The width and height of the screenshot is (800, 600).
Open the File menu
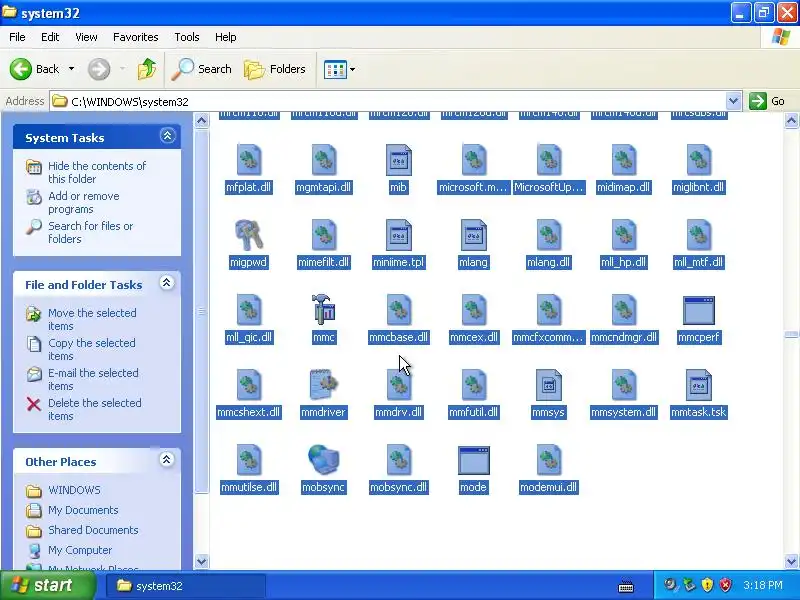(x=17, y=37)
